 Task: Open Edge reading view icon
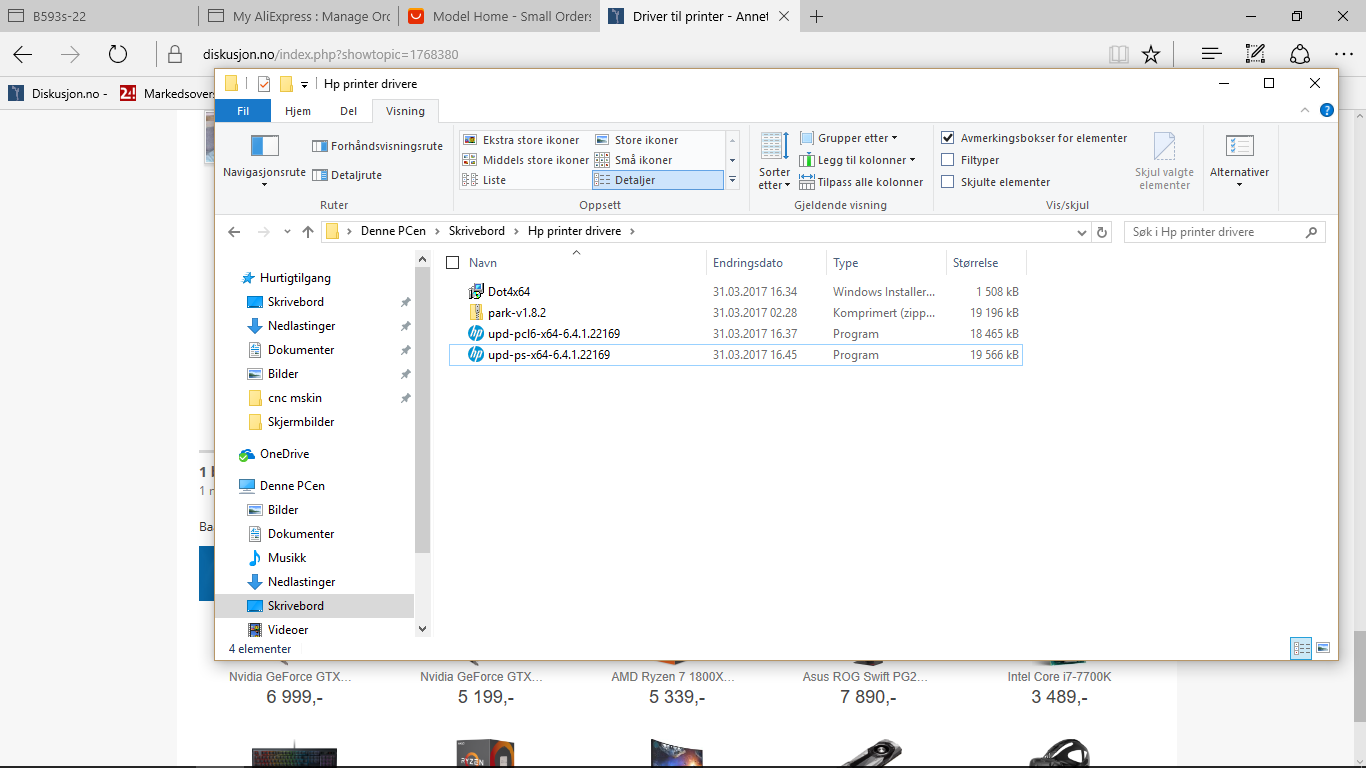(1118, 54)
